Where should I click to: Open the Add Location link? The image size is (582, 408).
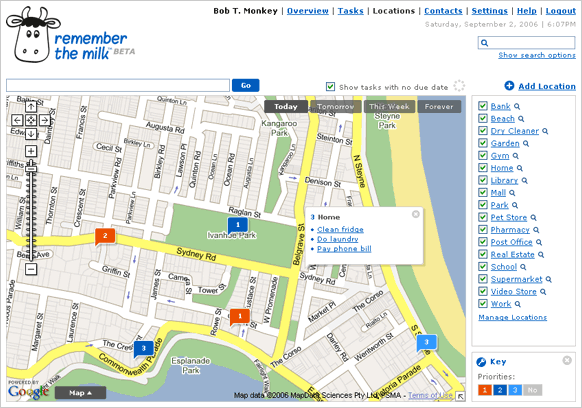pyautogui.click(x=547, y=86)
